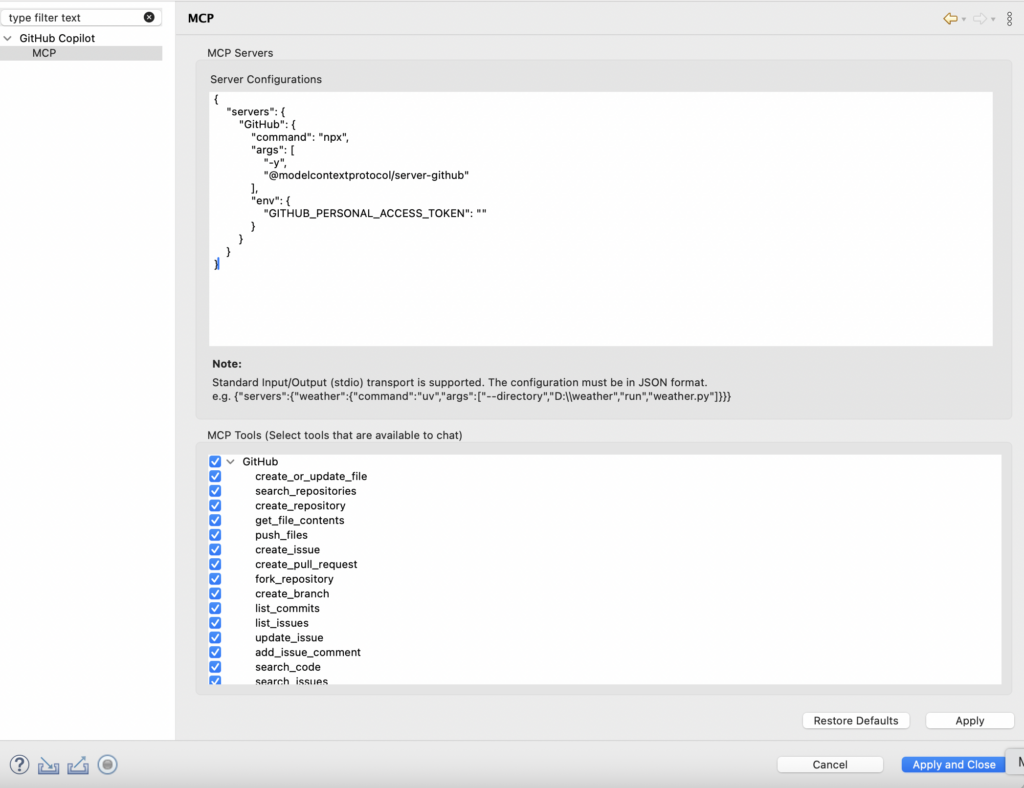Viewport: 1024px width, 788px height.
Task: Clear the filter text using the x icon
Action: 150,17
